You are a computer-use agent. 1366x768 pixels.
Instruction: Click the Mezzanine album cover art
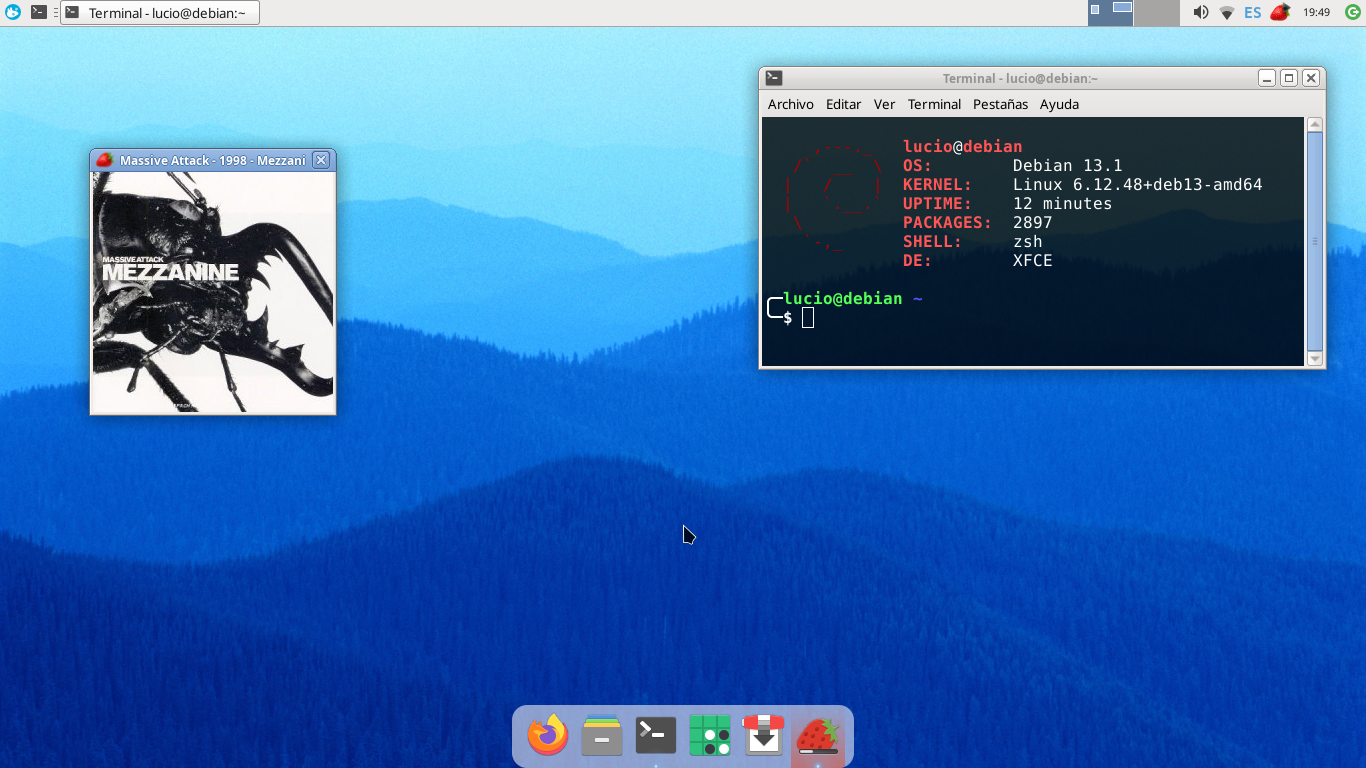213,292
